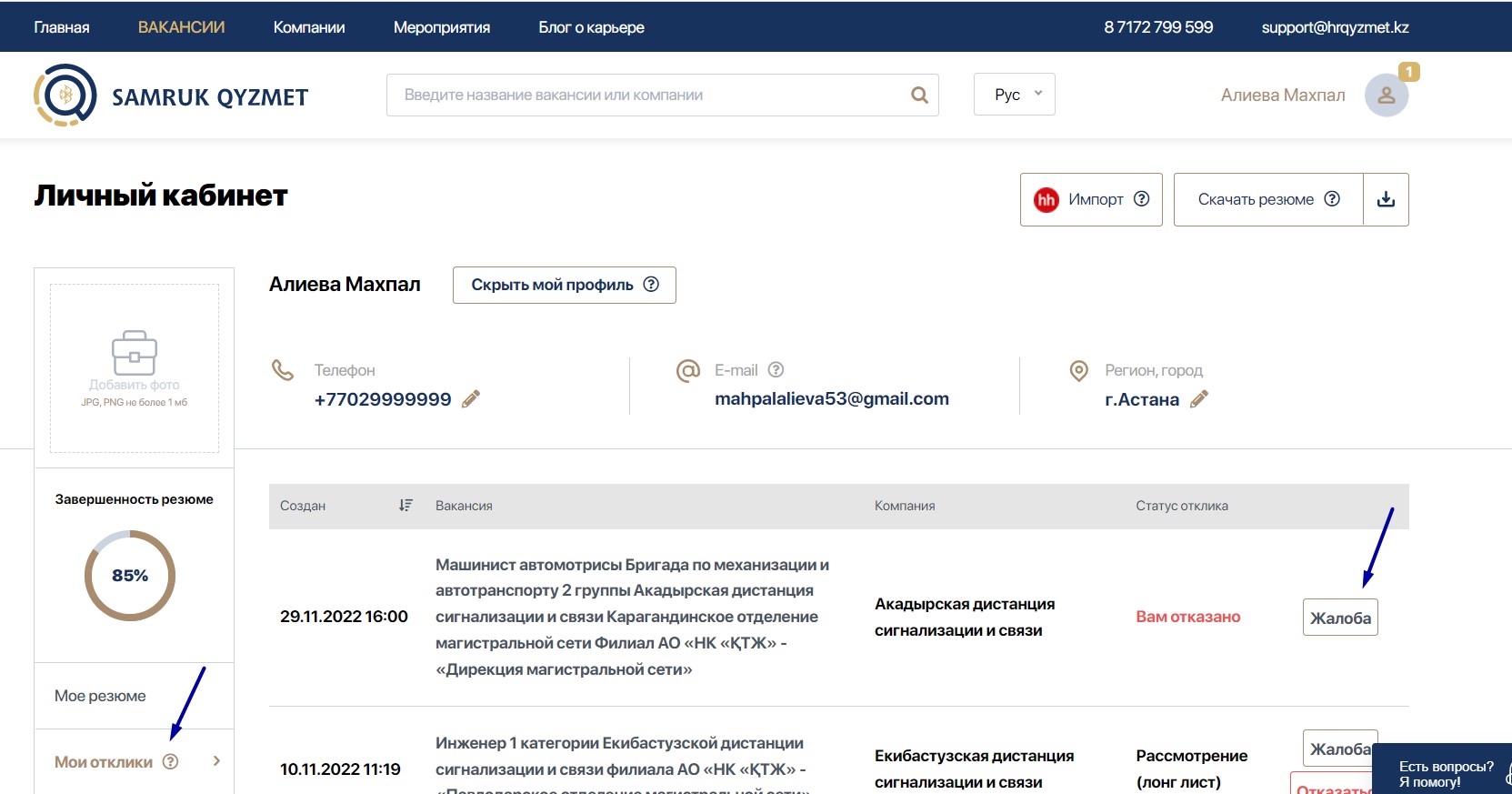Click Алиева Махпал name in header
The height and width of the screenshot is (794, 1512).
pyautogui.click(x=1283, y=95)
